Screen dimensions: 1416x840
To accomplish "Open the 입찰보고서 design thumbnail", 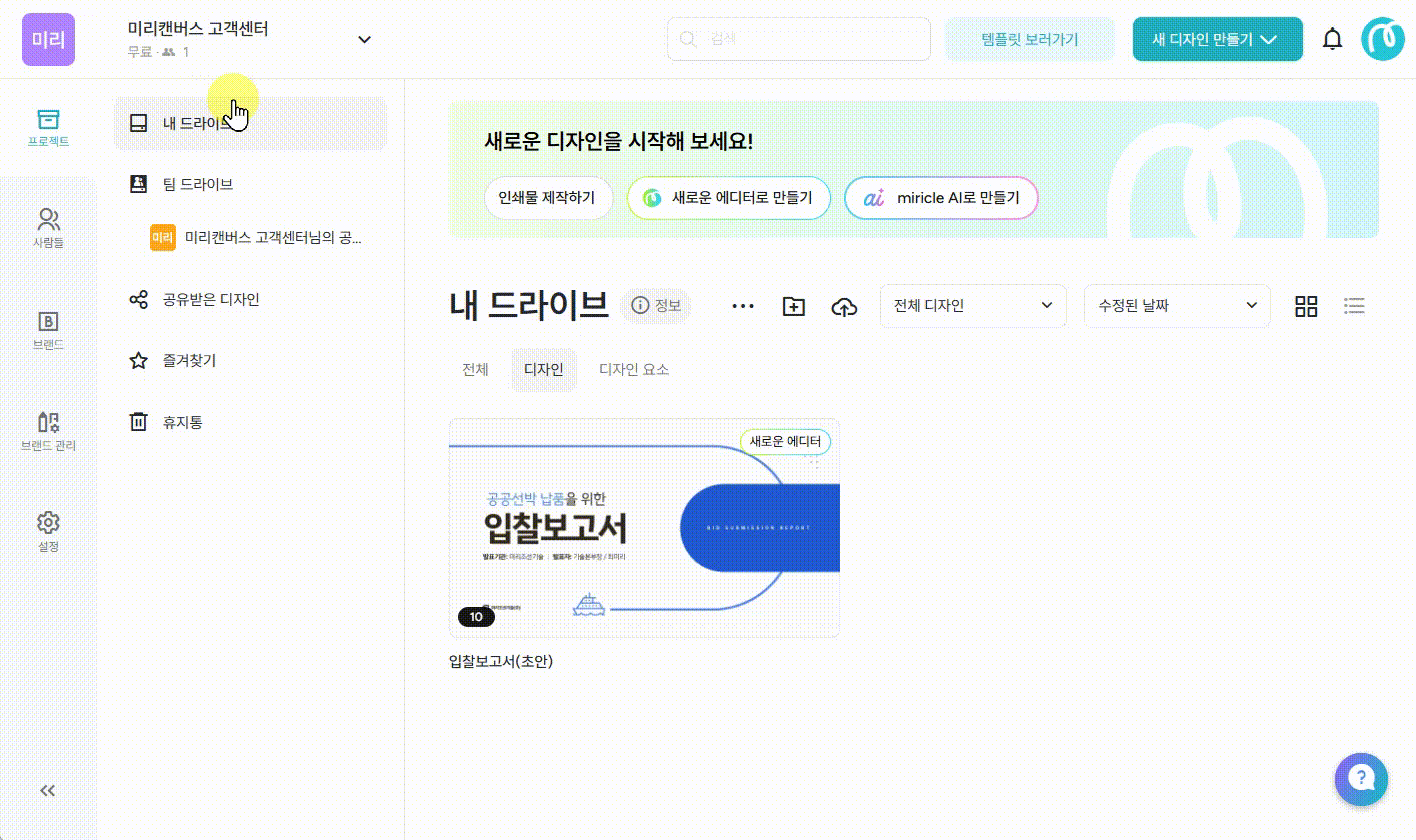I will tap(644, 528).
